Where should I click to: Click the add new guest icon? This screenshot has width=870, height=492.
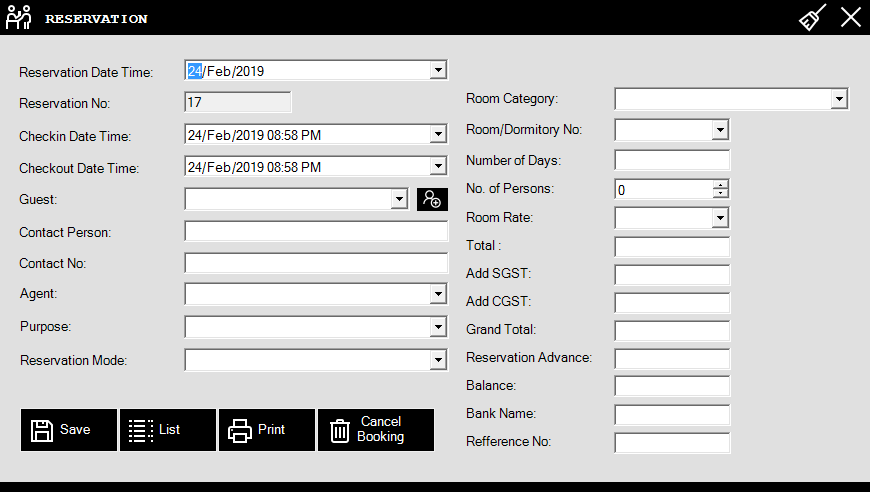(432, 200)
